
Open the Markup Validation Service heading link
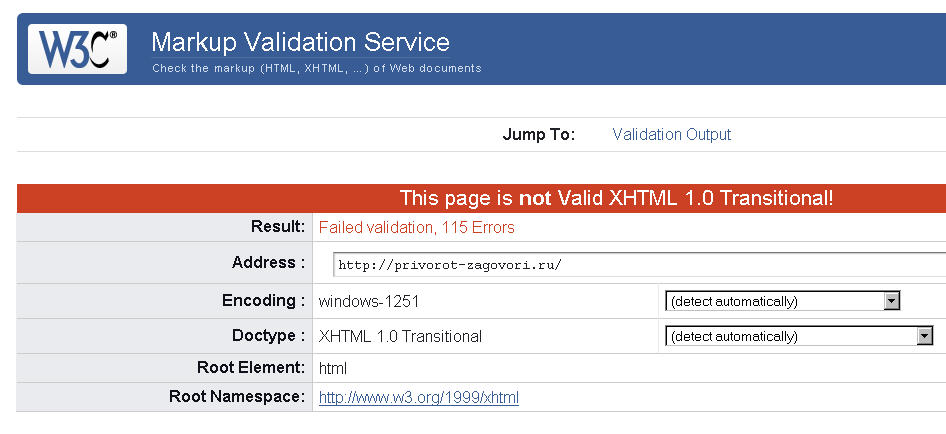(x=300, y=42)
